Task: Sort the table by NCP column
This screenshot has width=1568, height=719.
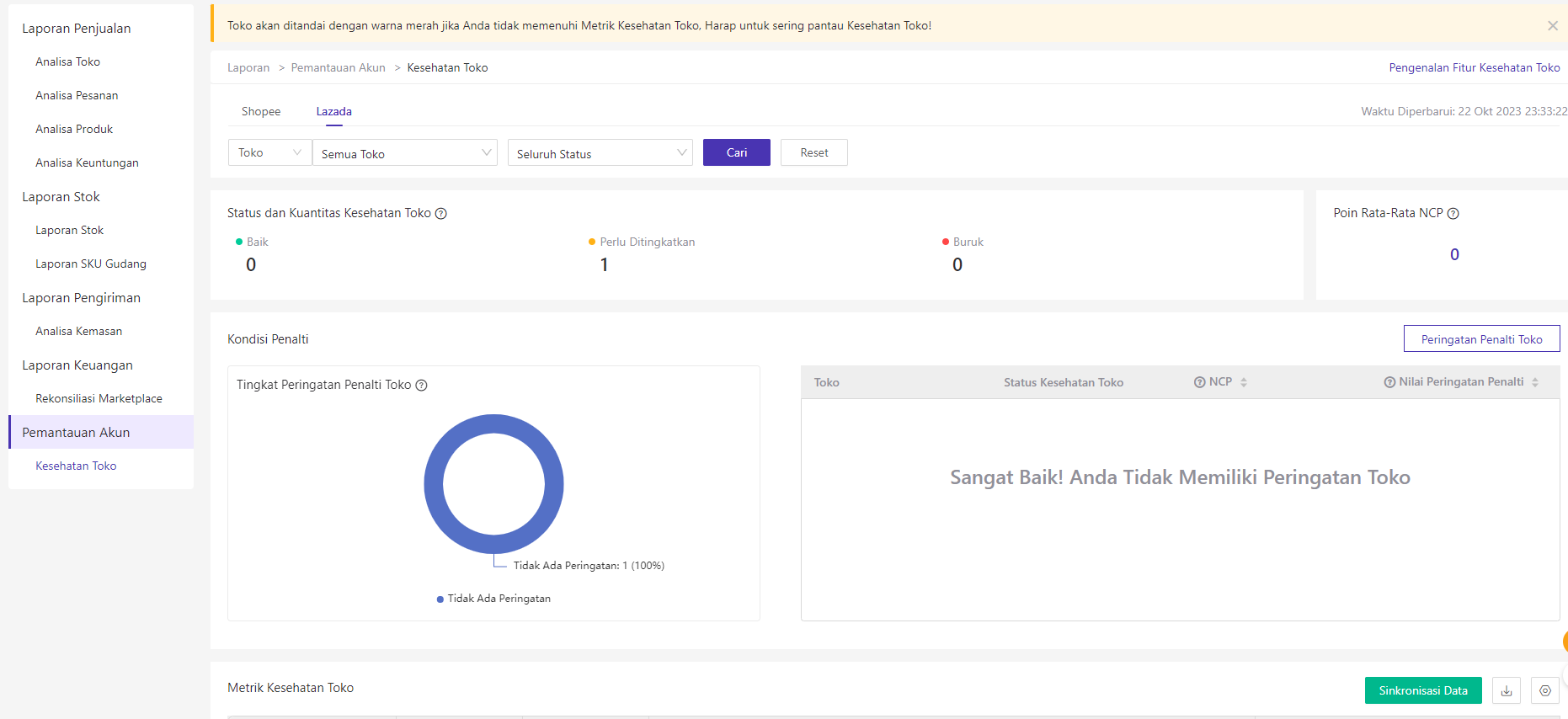Action: 1243,382
